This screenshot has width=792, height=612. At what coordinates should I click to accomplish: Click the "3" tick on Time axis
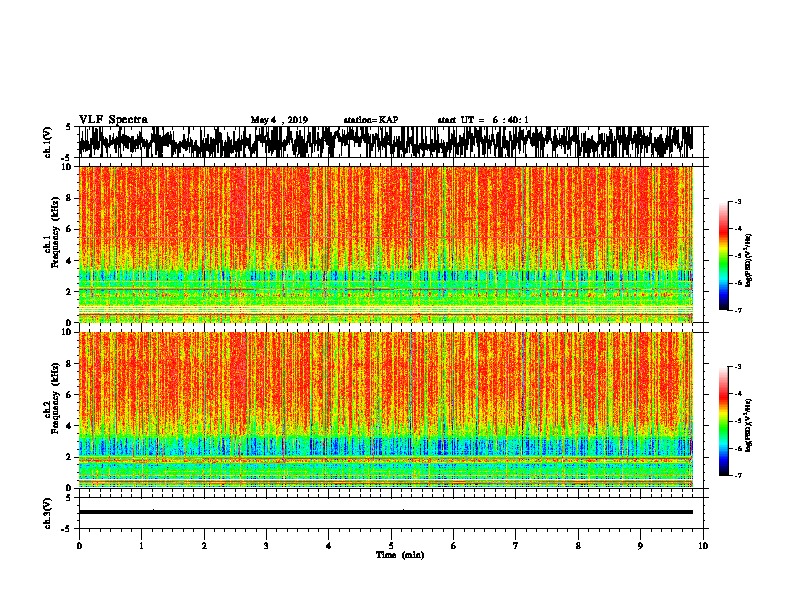pos(266,546)
